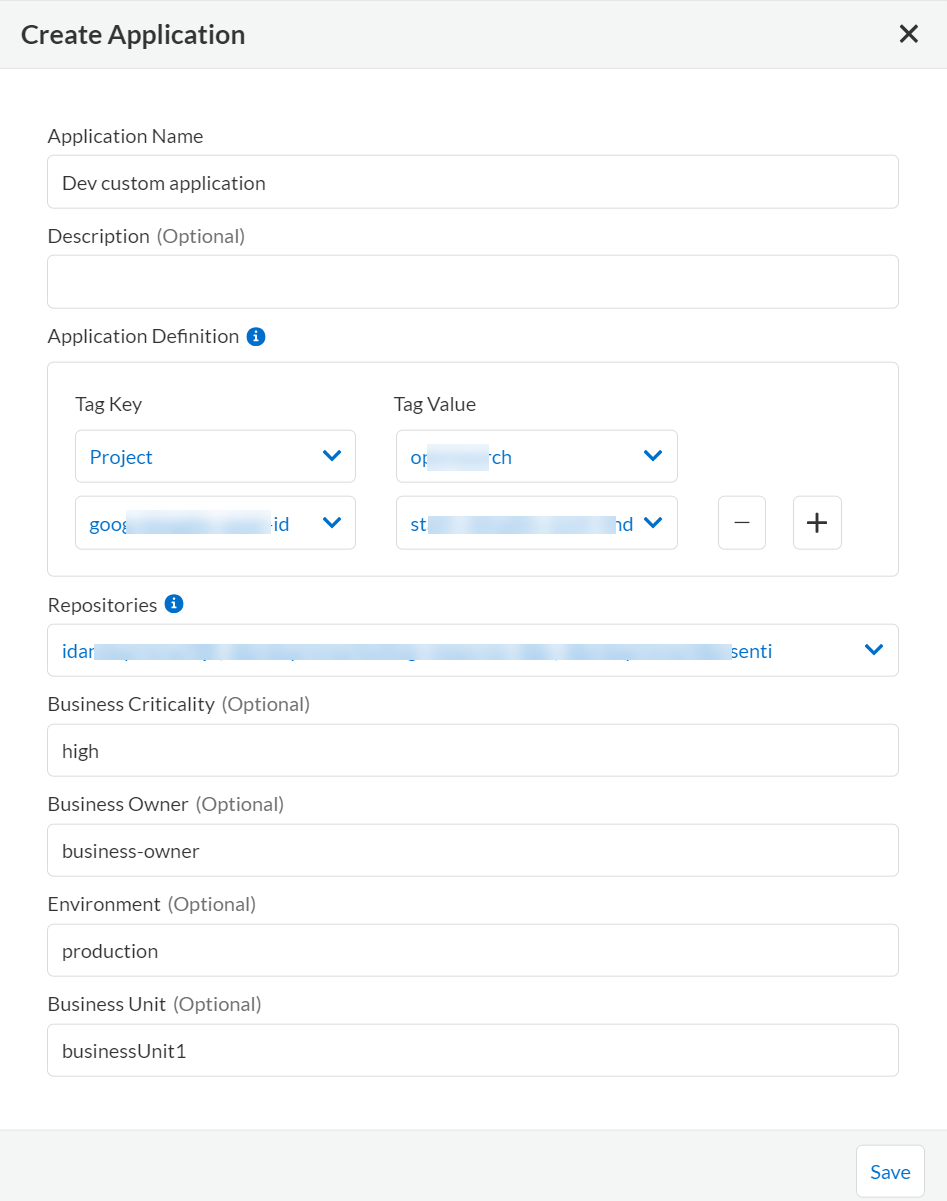Image resolution: width=947 pixels, height=1201 pixels.
Task: Click the Business Criticality label
Action: click(131, 705)
